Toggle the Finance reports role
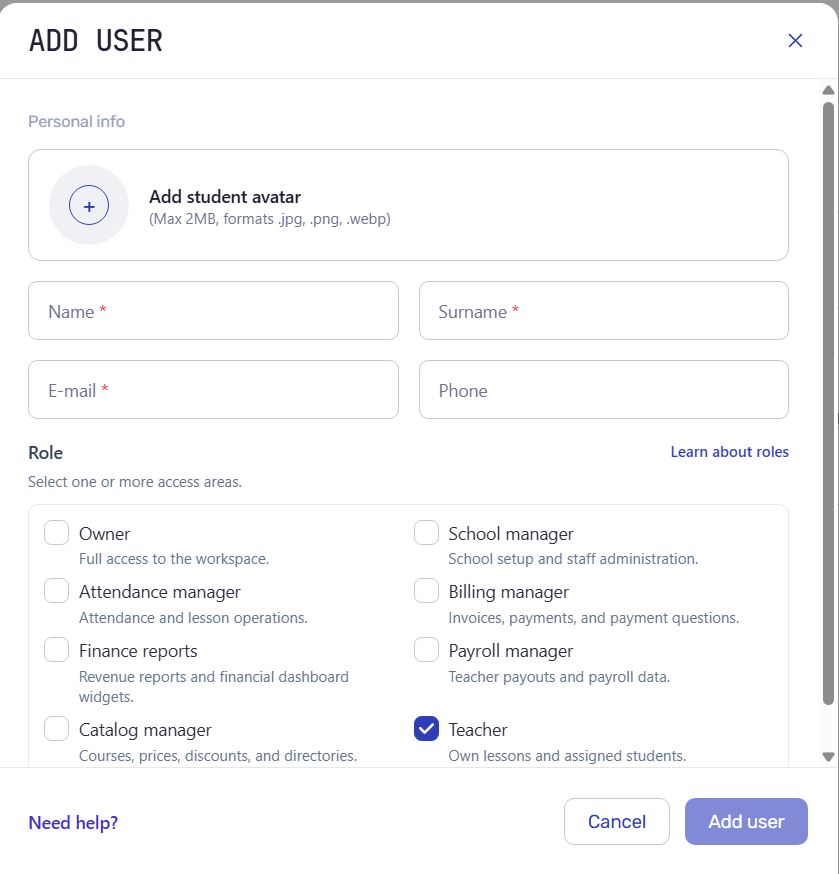Image resolution: width=839 pixels, height=874 pixels. pyautogui.click(x=56, y=649)
